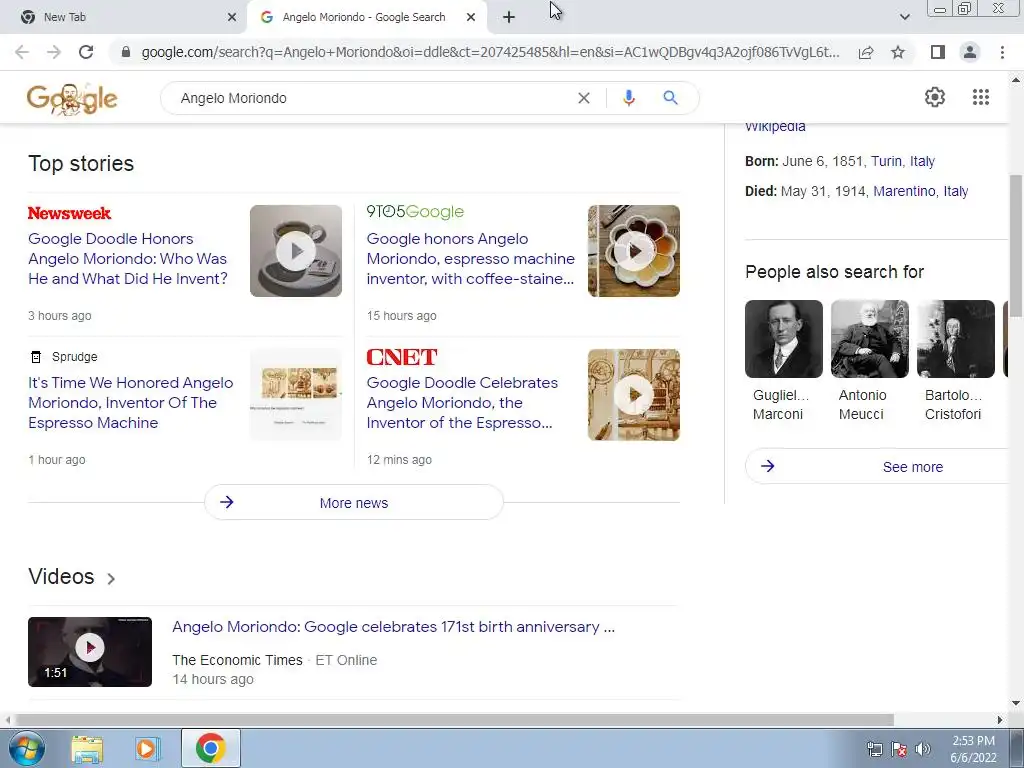Open the volume speaker tray icon

923,749
